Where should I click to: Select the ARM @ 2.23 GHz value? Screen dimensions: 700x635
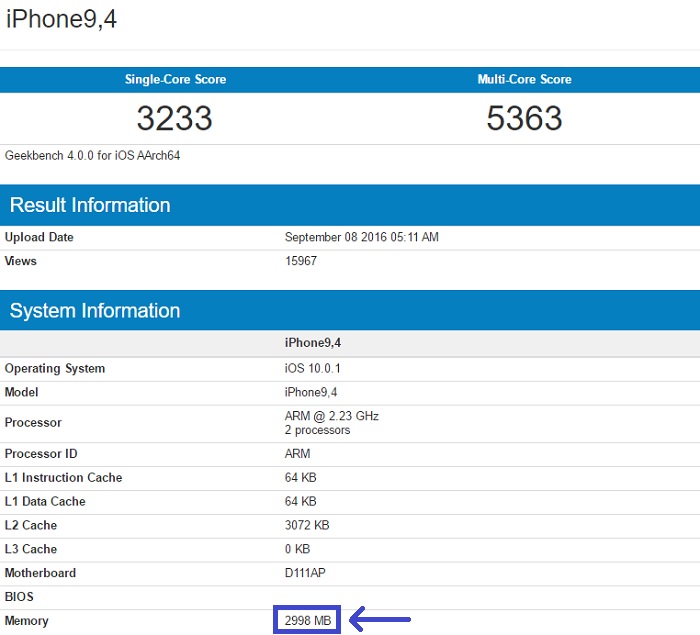point(332,416)
